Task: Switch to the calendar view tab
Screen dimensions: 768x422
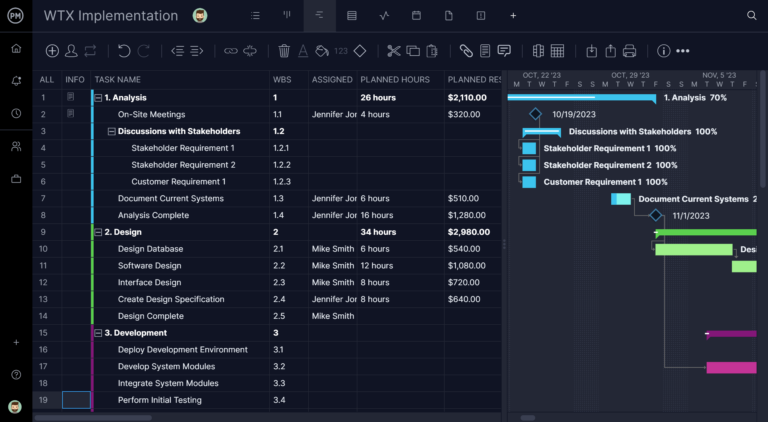Action: tap(416, 16)
